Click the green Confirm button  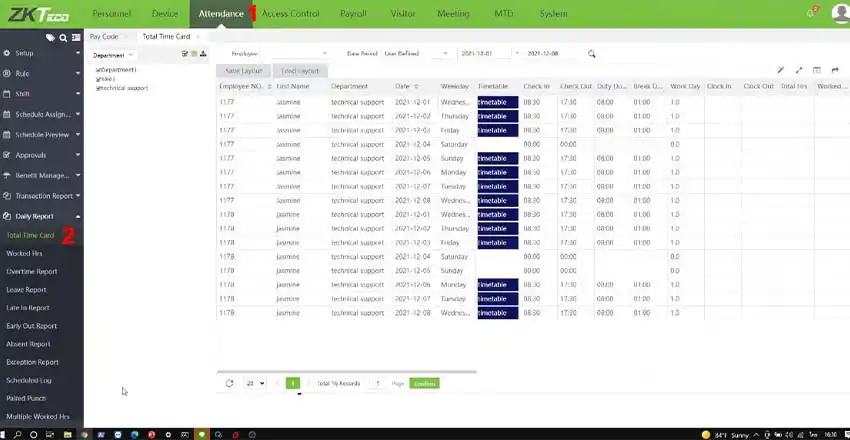[x=424, y=383]
